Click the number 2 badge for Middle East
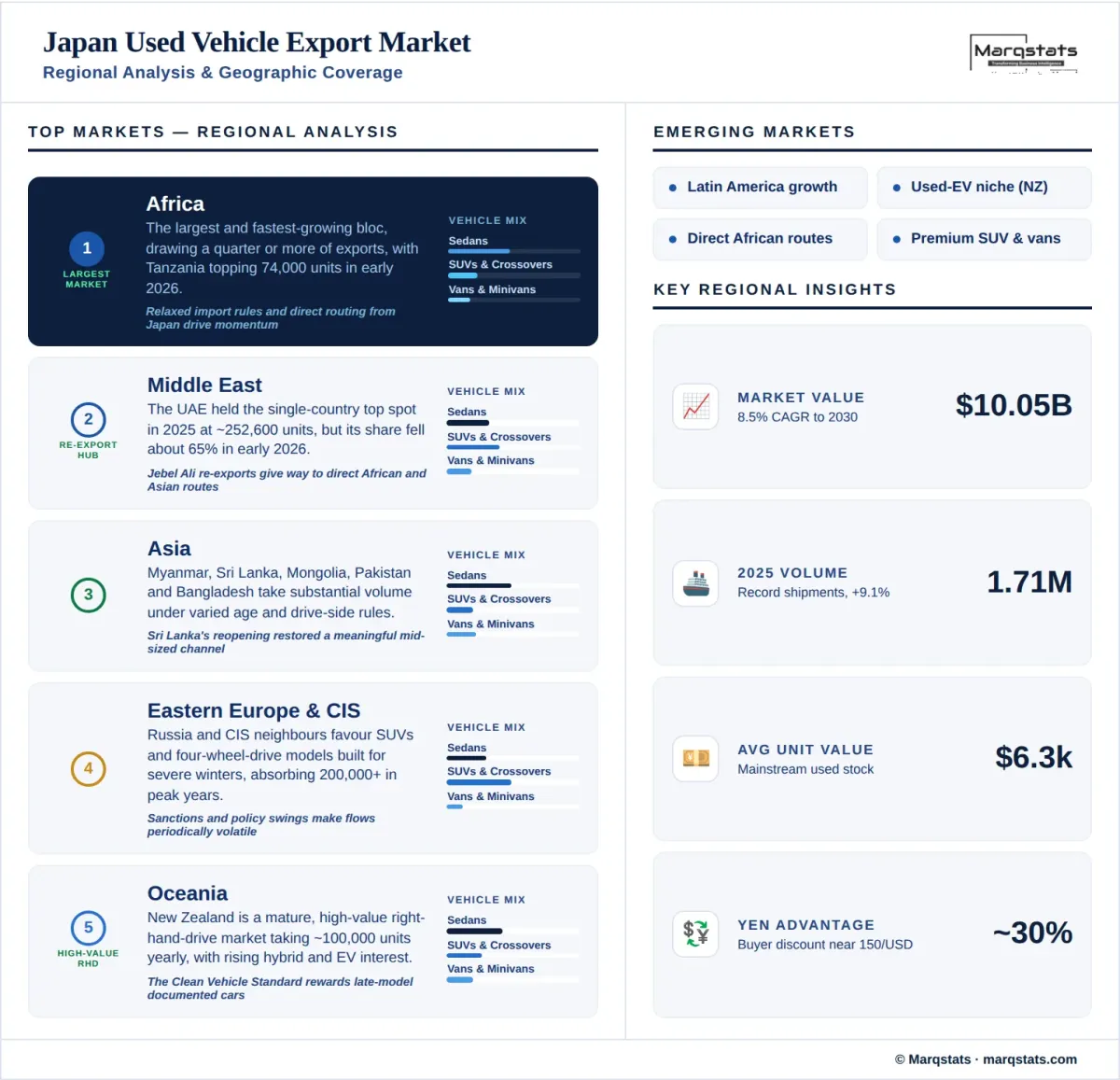1120x1080 pixels. click(x=88, y=419)
